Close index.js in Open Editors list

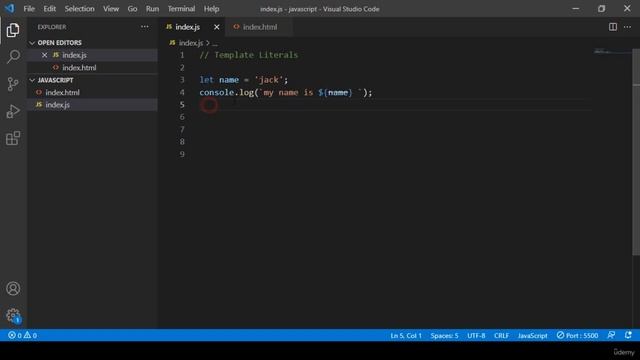[x=44, y=55]
